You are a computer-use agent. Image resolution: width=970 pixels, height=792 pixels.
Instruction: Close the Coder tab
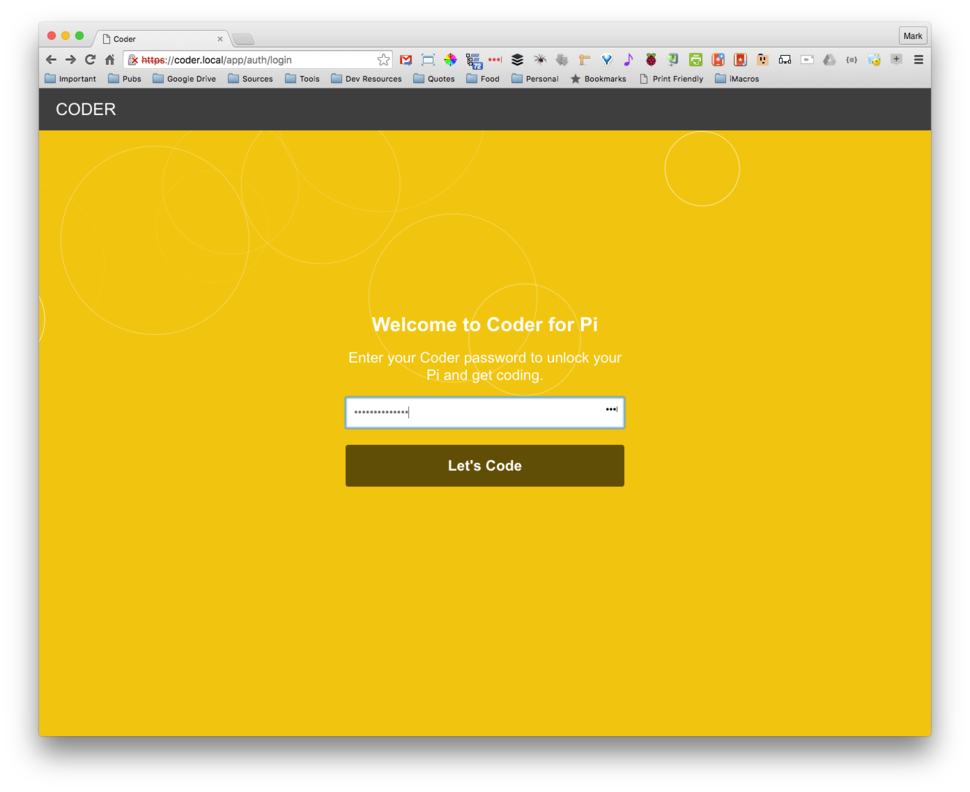(220, 39)
